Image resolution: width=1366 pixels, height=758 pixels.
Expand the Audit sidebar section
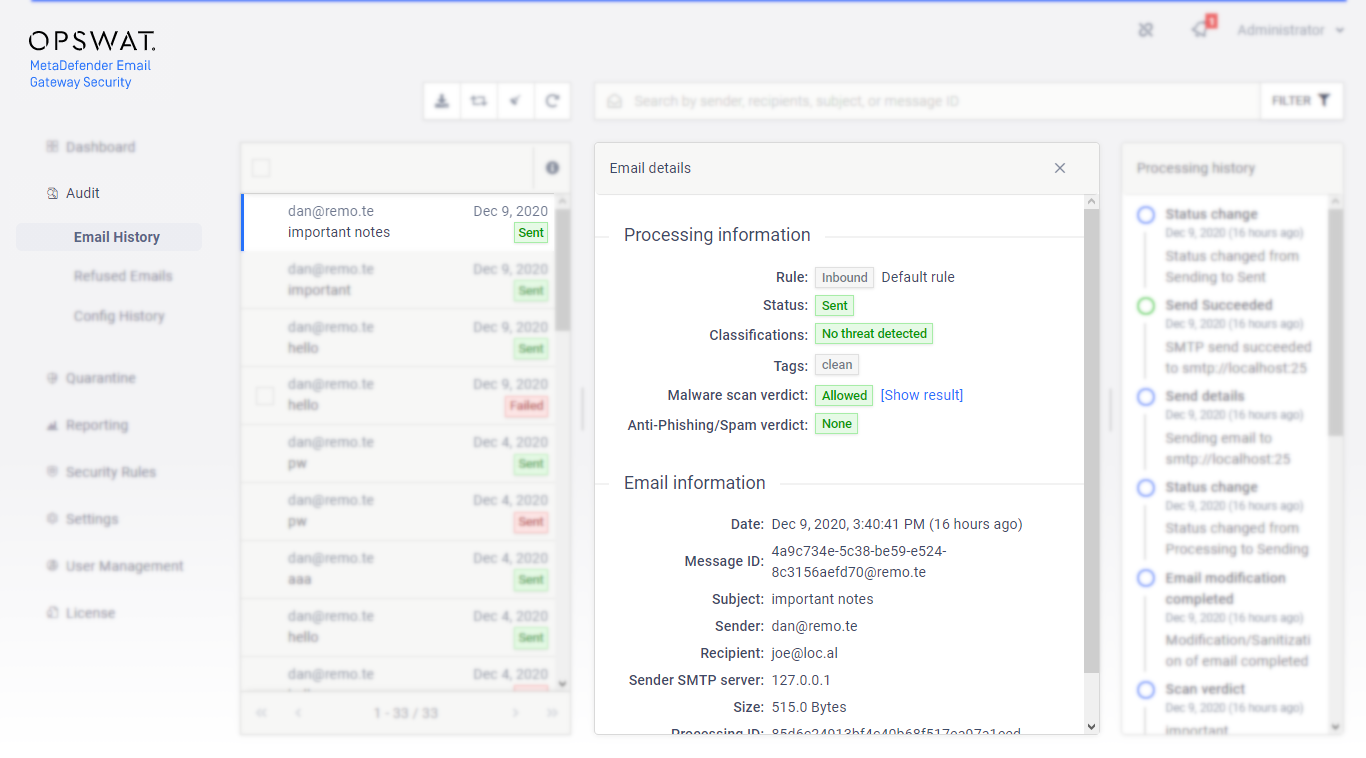click(x=83, y=193)
